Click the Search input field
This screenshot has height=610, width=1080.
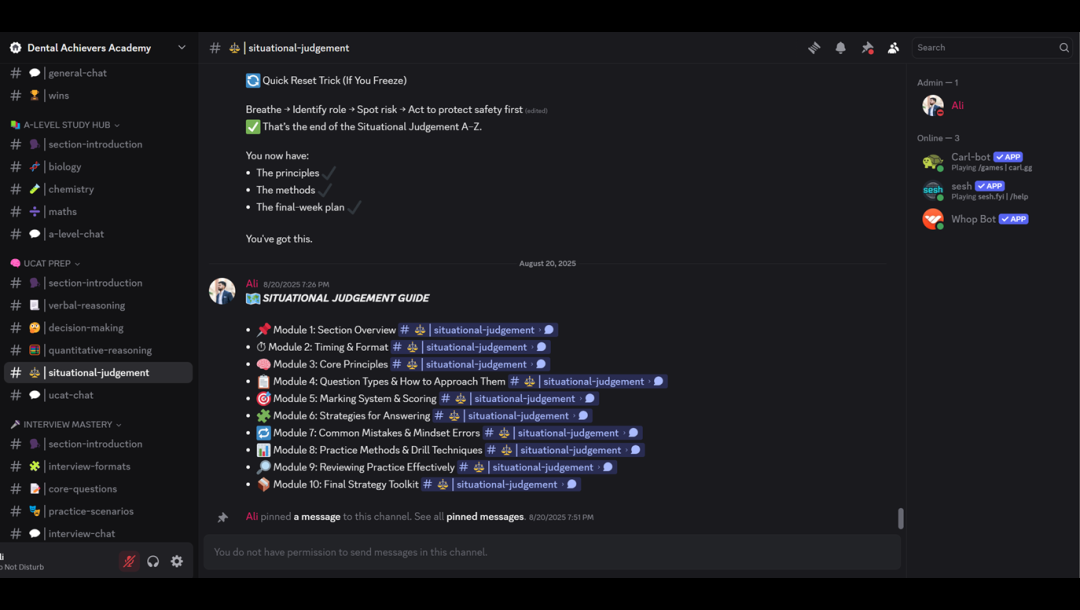click(x=986, y=48)
